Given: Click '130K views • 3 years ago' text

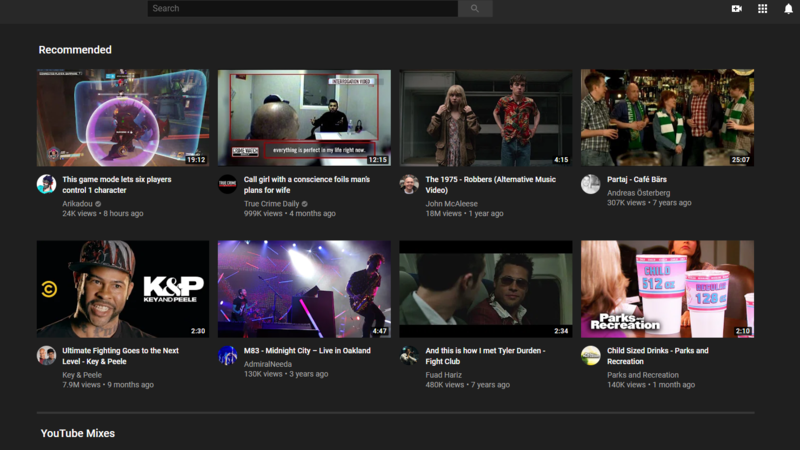Looking at the screenshot, I should 286,374.
